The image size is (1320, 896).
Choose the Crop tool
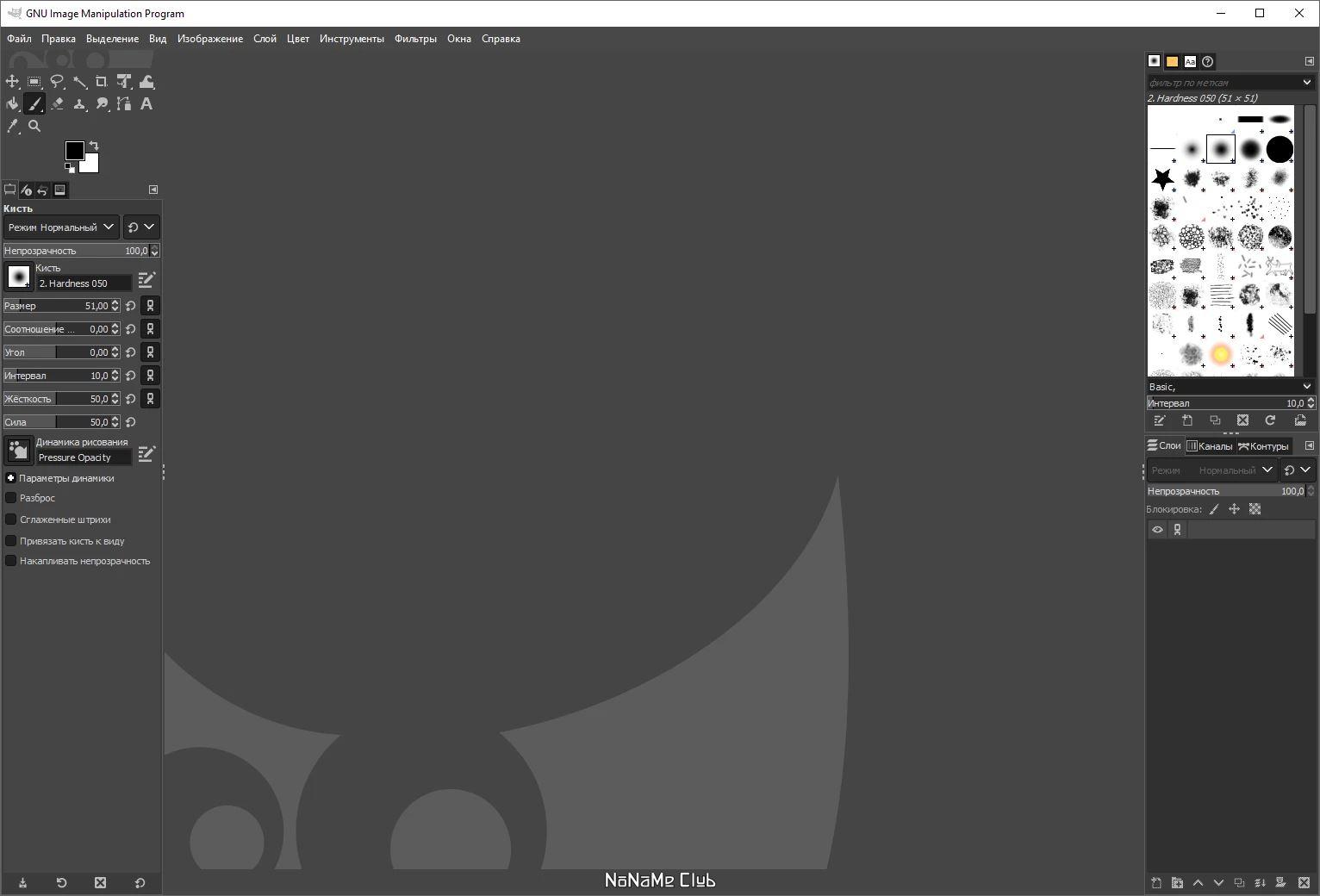pos(101,81)
